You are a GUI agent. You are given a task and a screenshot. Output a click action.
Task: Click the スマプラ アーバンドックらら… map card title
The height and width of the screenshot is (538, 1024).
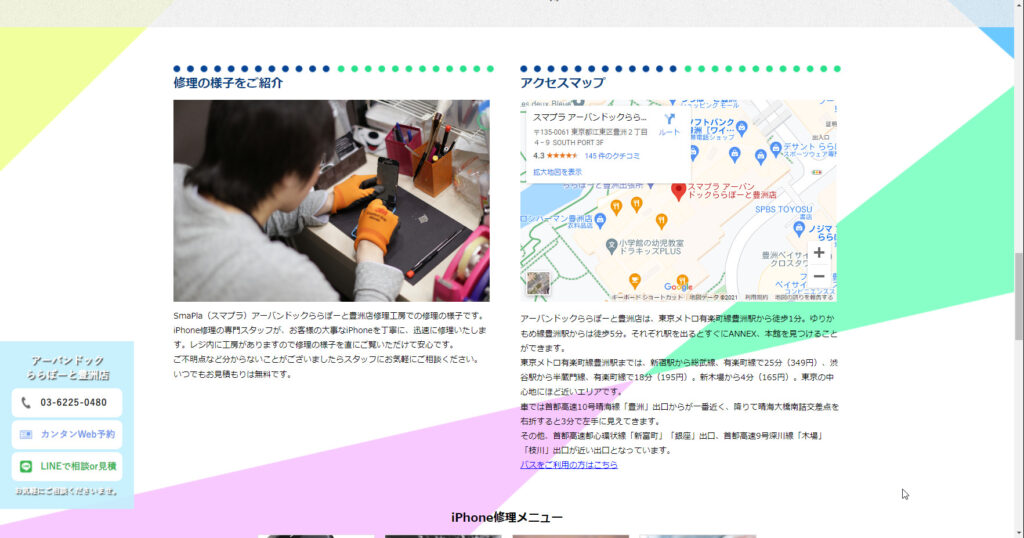click(589, 118)
